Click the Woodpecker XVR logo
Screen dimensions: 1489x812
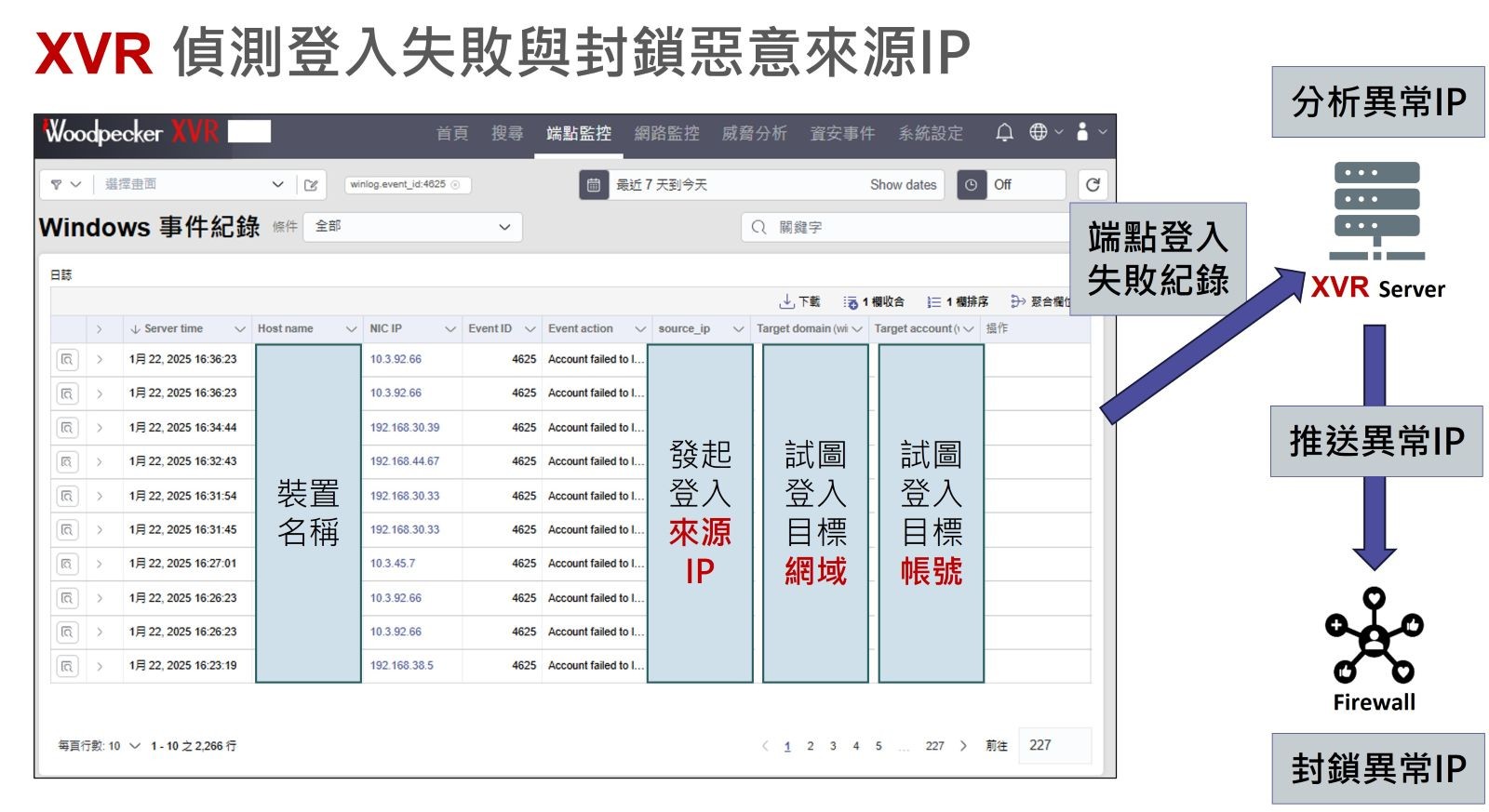(x=130, y=132)
